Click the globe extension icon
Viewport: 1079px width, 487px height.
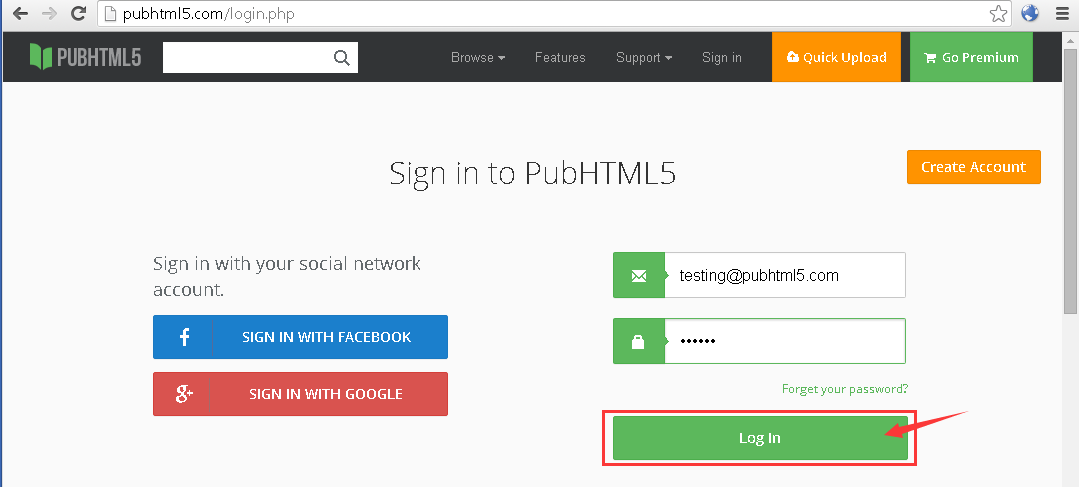(x=1030, y=14)
